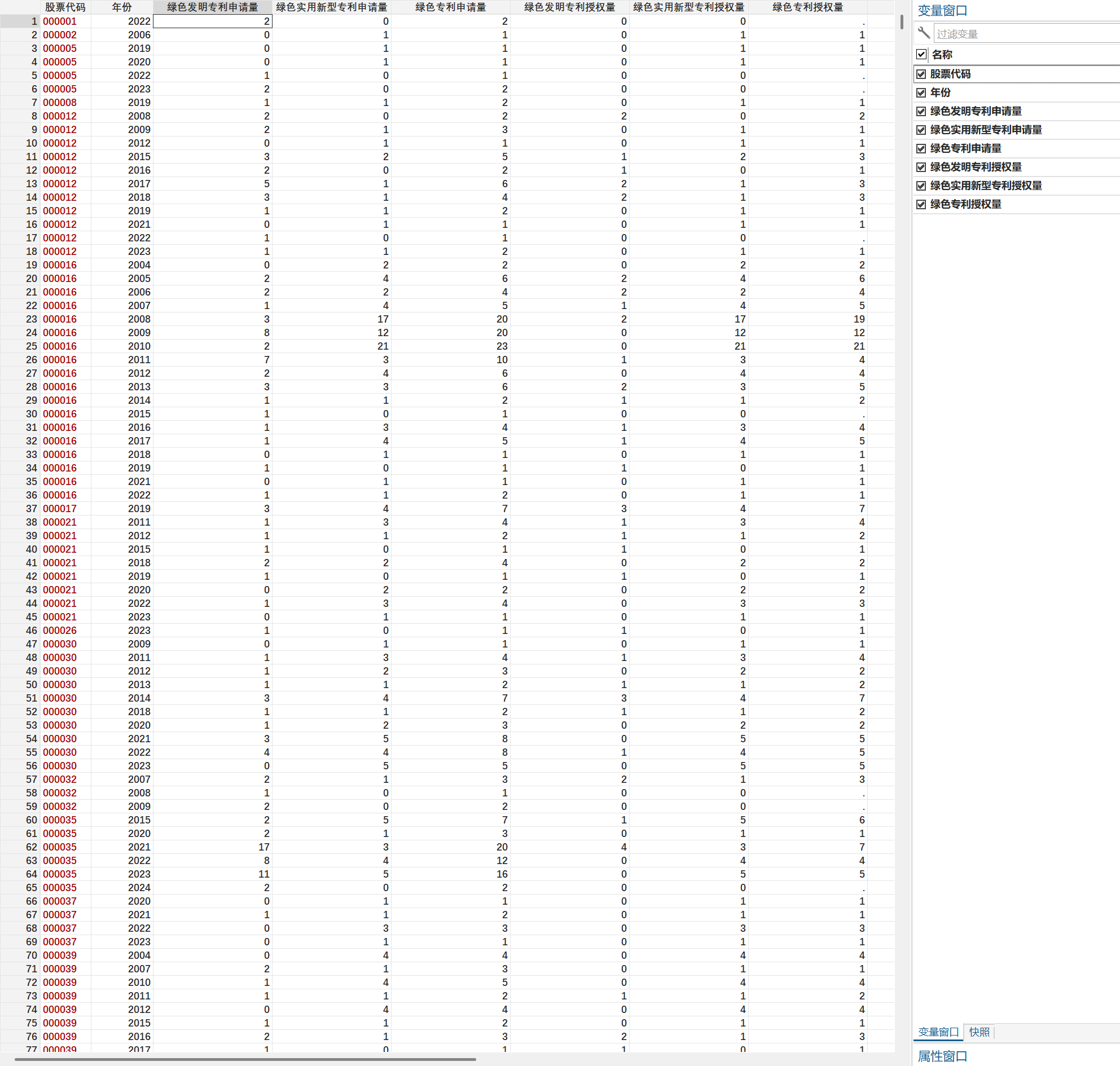Toggle checkbox for 绿色专利申请量 variable
The width and height of the screenshot is (1120, 1066).
pyautogui.click(x=921, y=148)
